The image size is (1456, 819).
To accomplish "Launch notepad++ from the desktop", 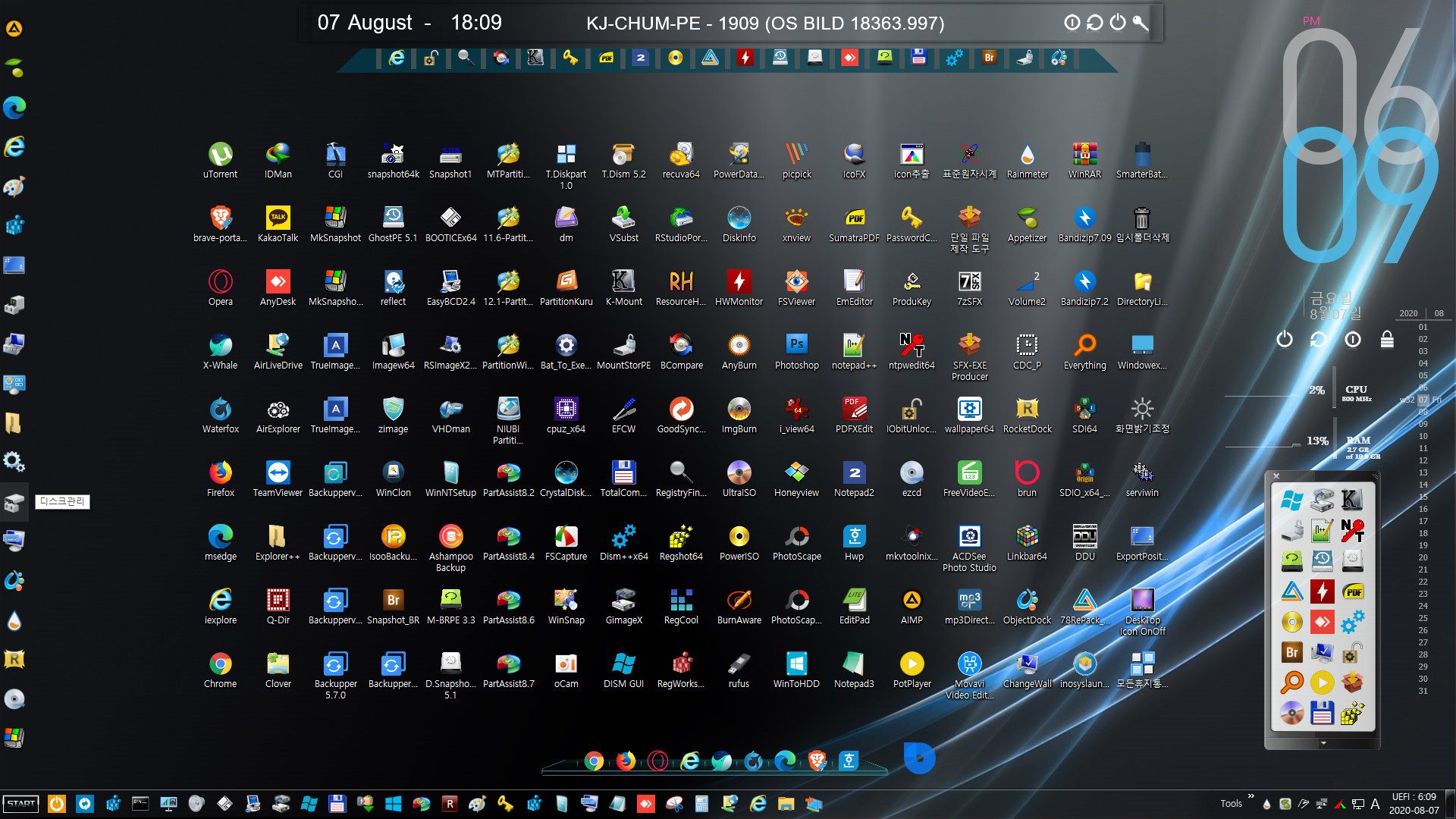I will pos(854,351).
